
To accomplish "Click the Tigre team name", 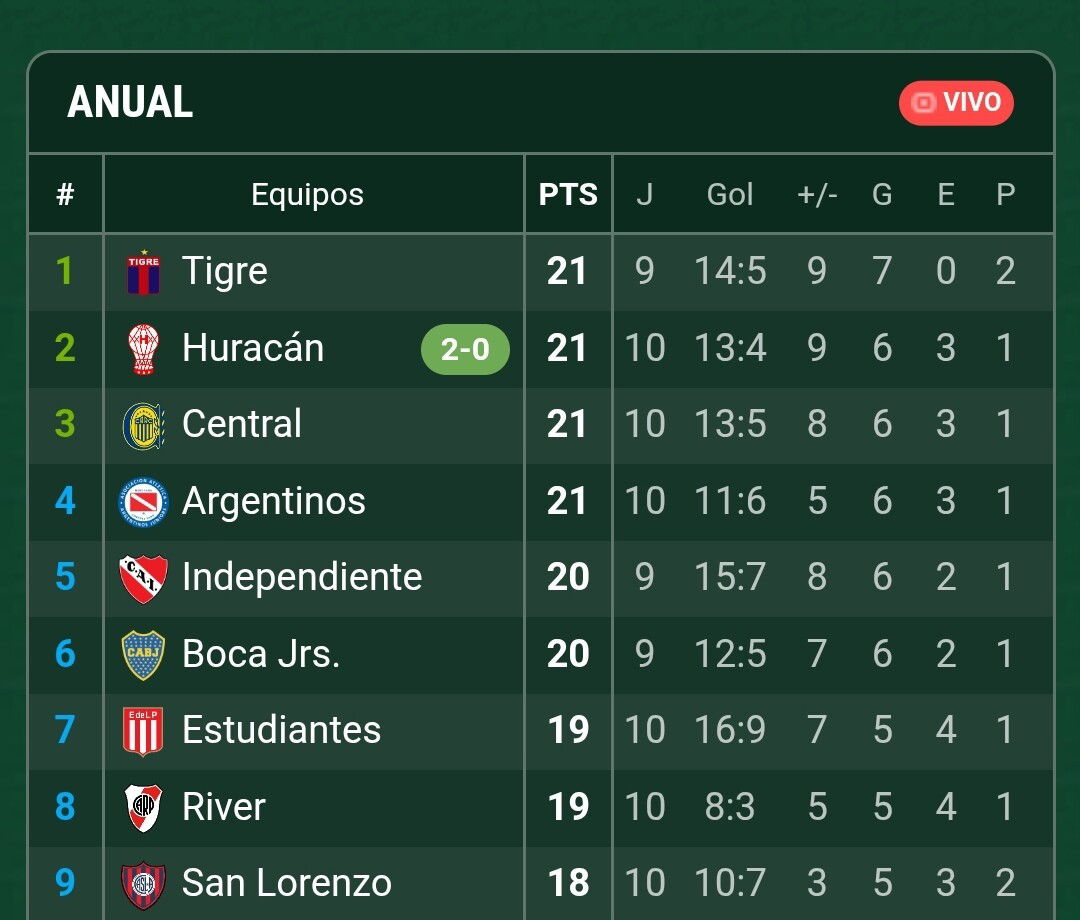I will 225,271.
